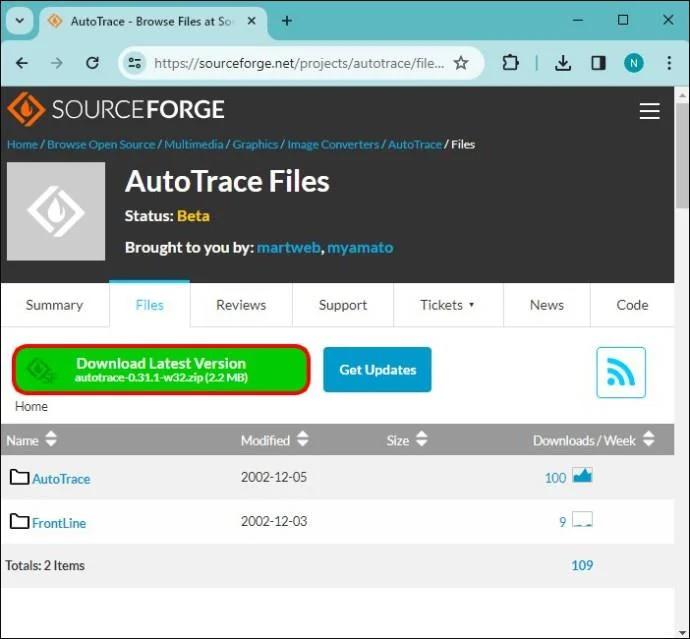This screenshot has width=690, height=639.
Task: Click the AutoTrace breadcrumb link
Action: point(415,144)
